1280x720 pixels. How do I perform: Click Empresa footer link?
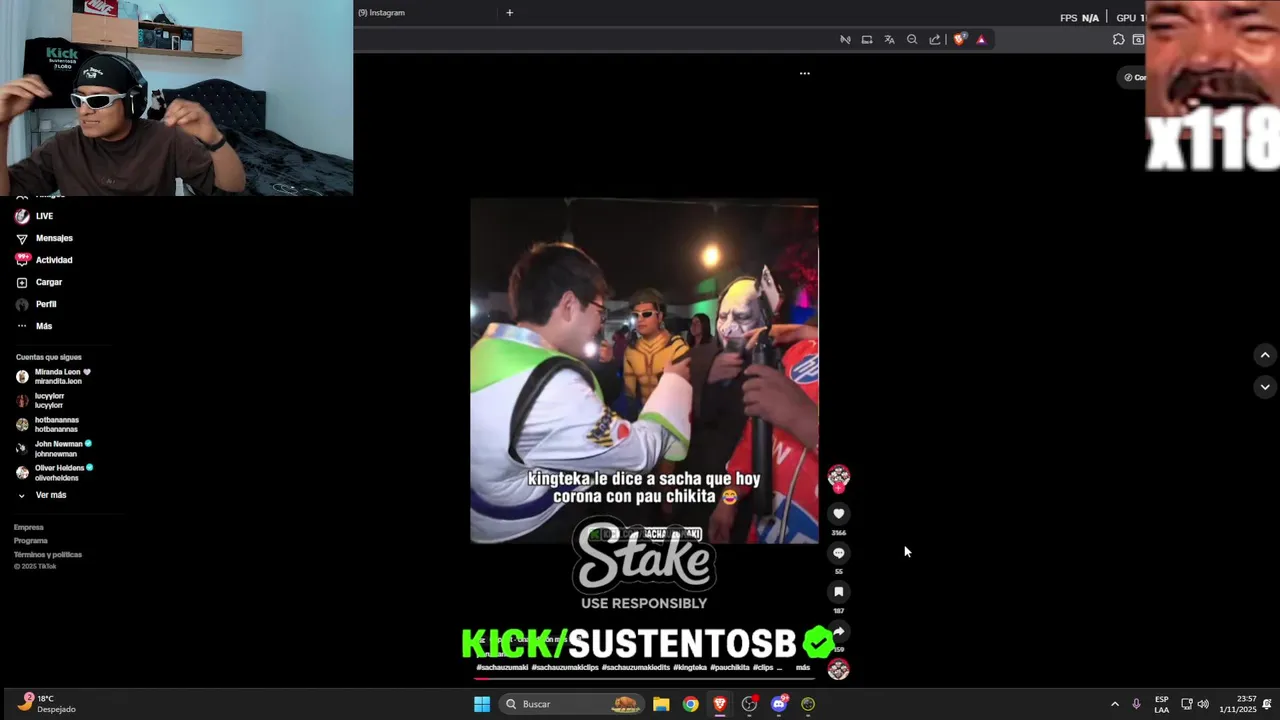[29, 527]
